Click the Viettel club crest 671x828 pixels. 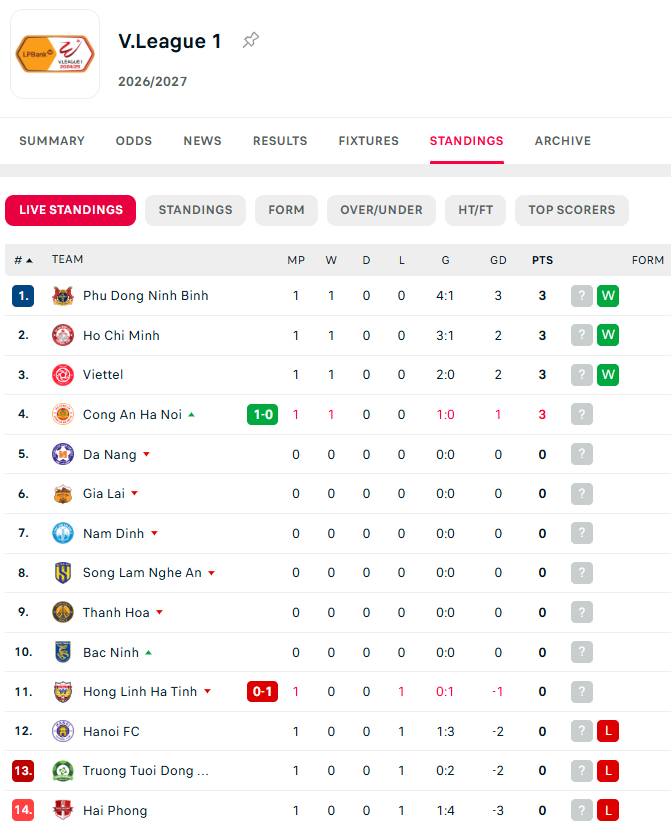(63, 375)
